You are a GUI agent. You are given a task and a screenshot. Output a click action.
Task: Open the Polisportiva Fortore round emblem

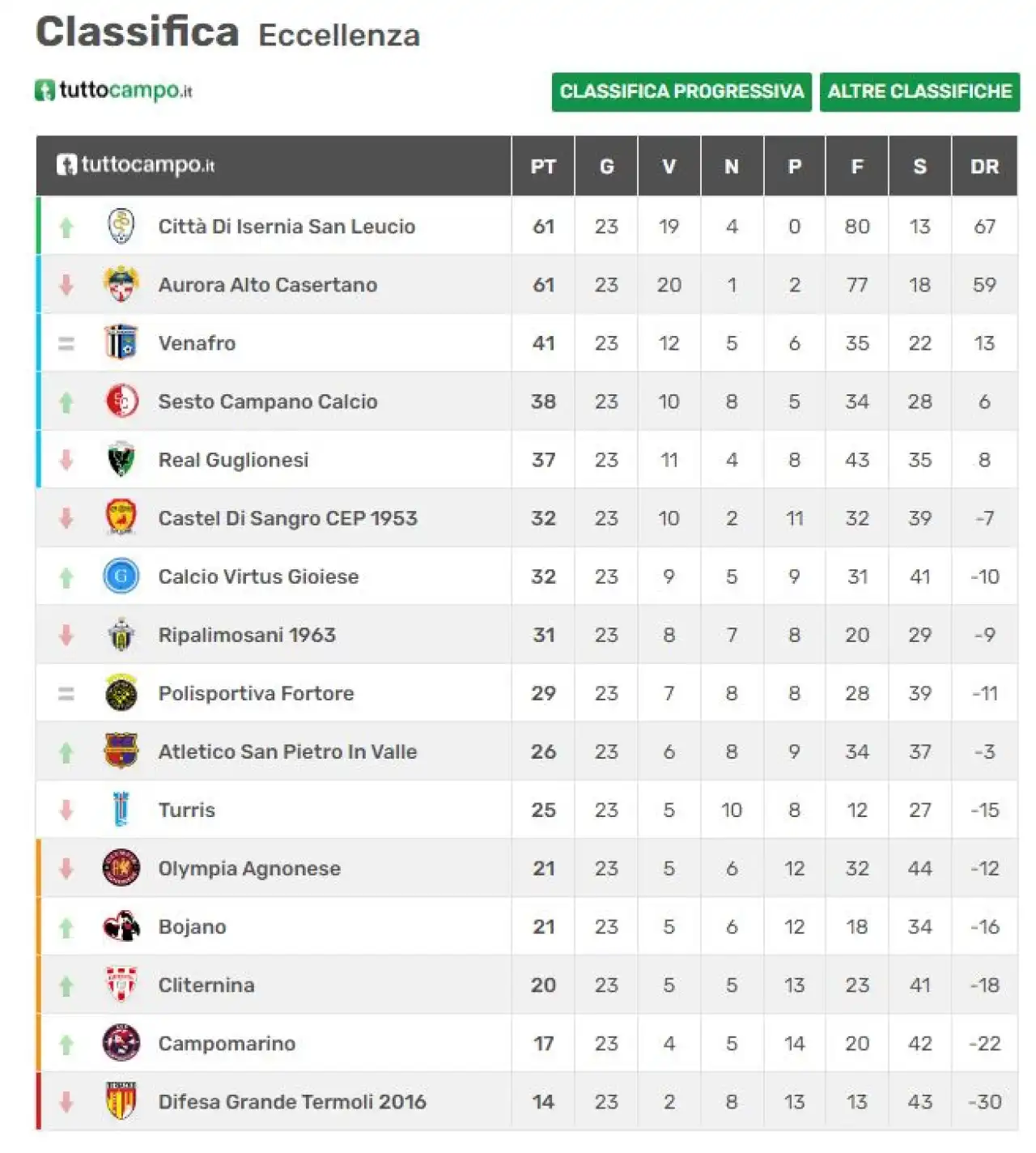pos(121,693)
